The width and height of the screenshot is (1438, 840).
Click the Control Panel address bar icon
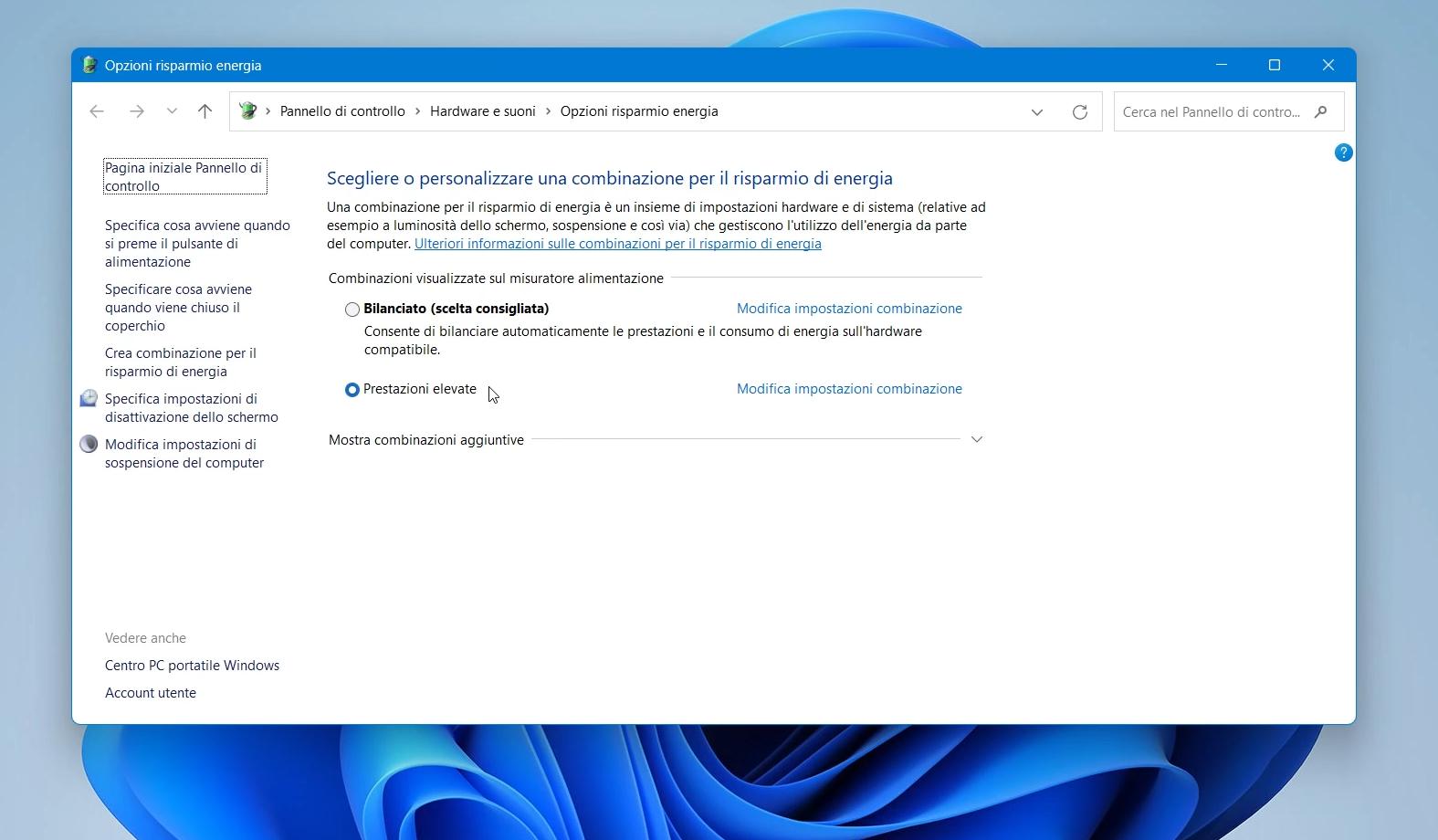coord(247,111)
